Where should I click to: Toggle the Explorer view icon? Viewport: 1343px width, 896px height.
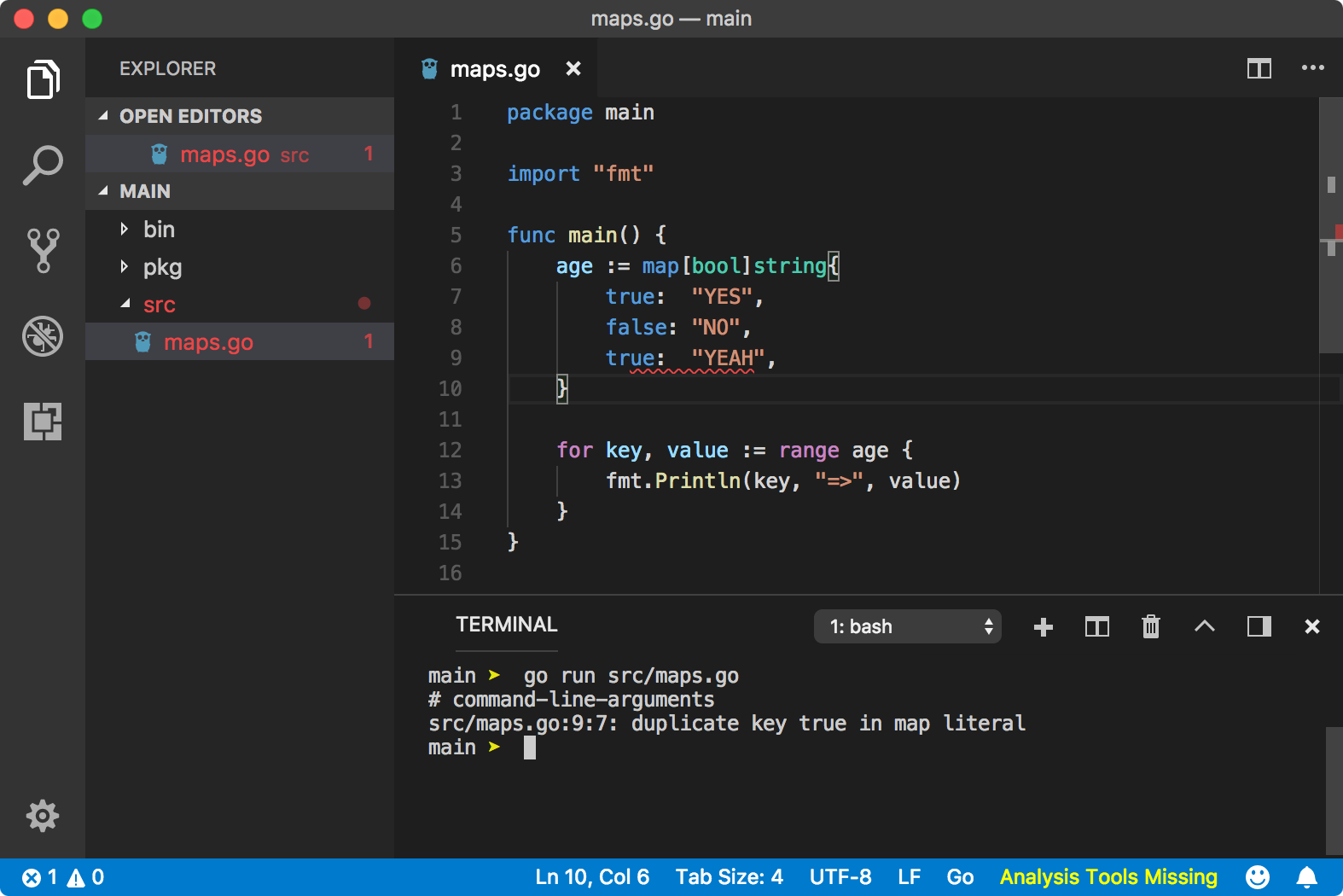pos(43,79)
